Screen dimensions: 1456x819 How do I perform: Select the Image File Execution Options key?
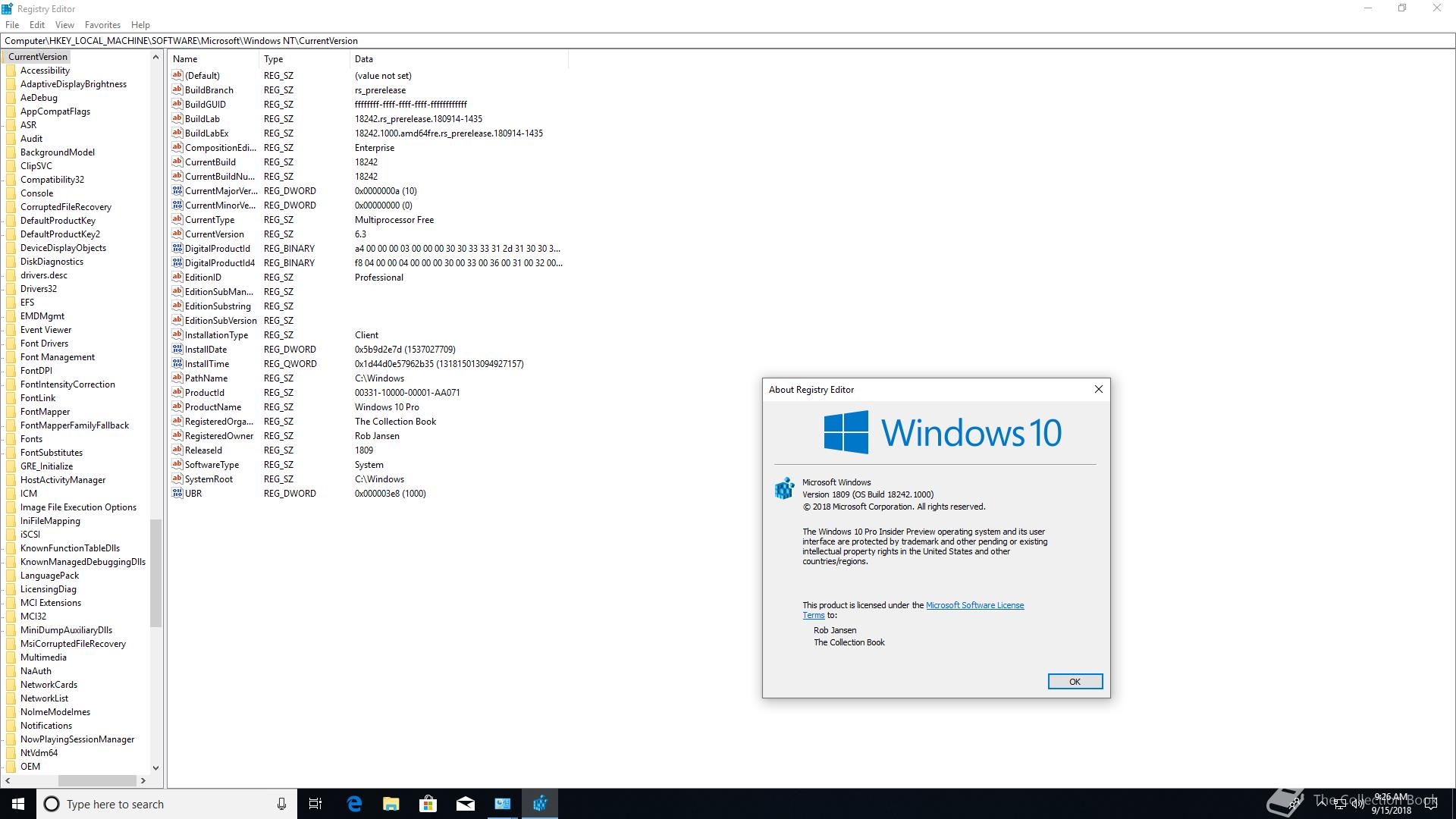[78, 507]
